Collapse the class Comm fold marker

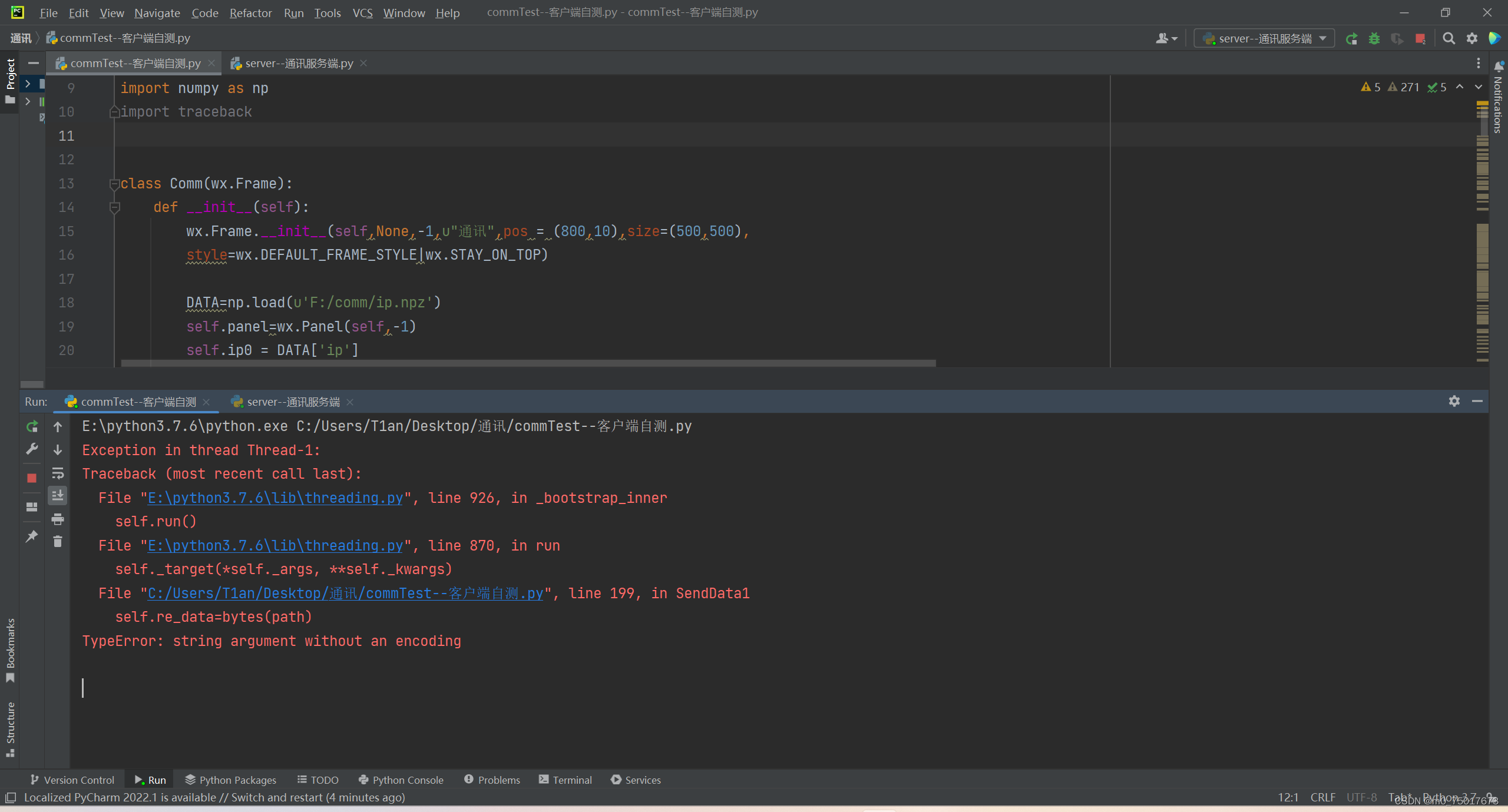click(x=114, y=184)
